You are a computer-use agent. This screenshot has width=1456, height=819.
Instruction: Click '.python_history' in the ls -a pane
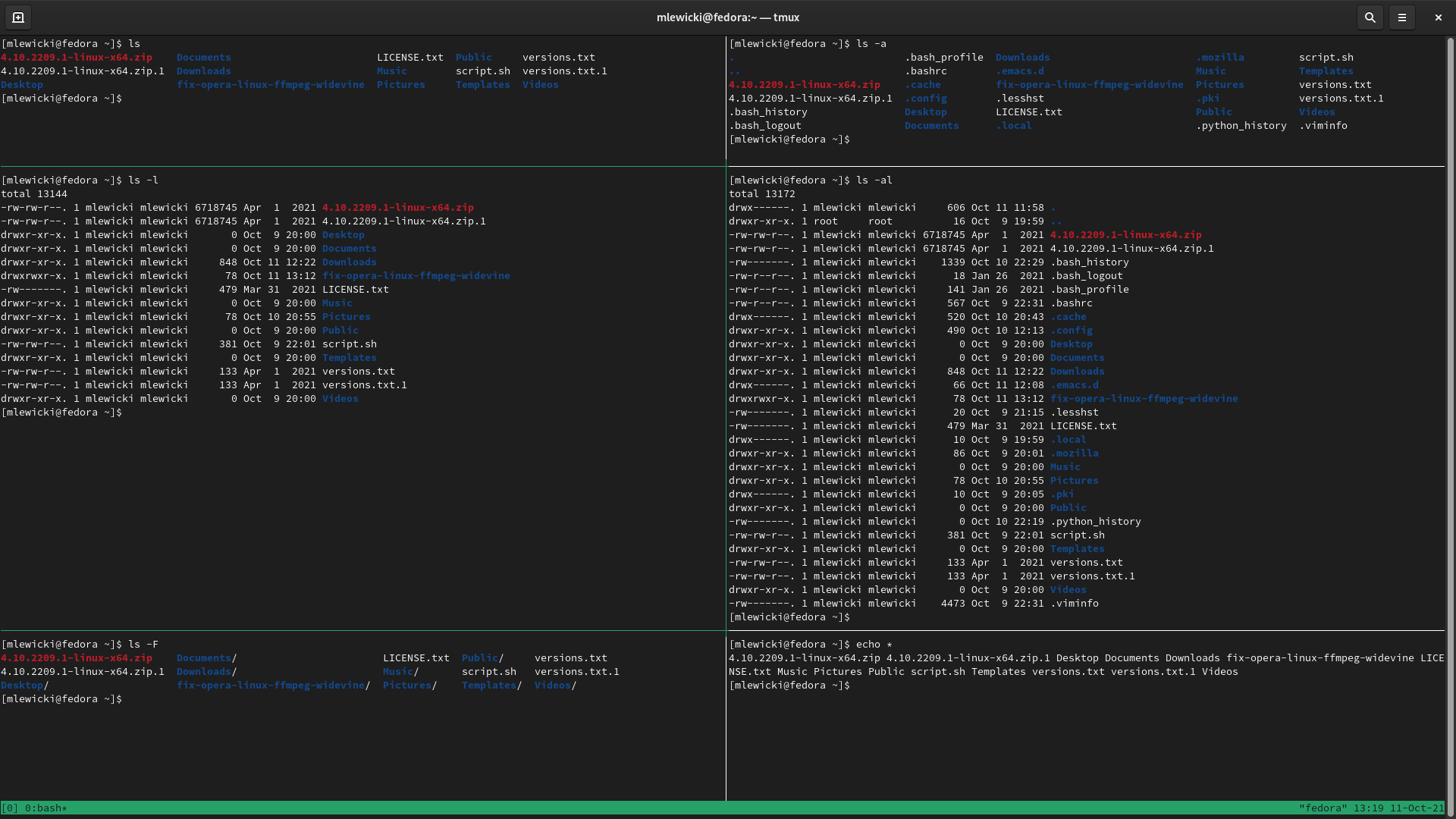click(1241, 126)
